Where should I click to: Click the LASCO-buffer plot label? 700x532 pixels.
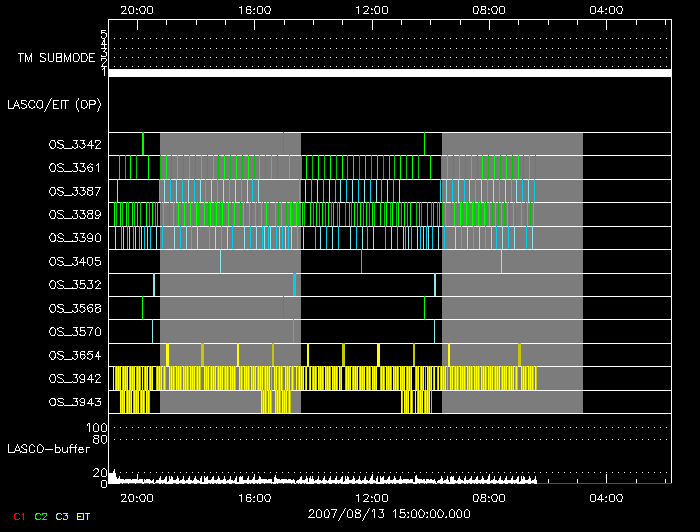[x=49, y=448]
